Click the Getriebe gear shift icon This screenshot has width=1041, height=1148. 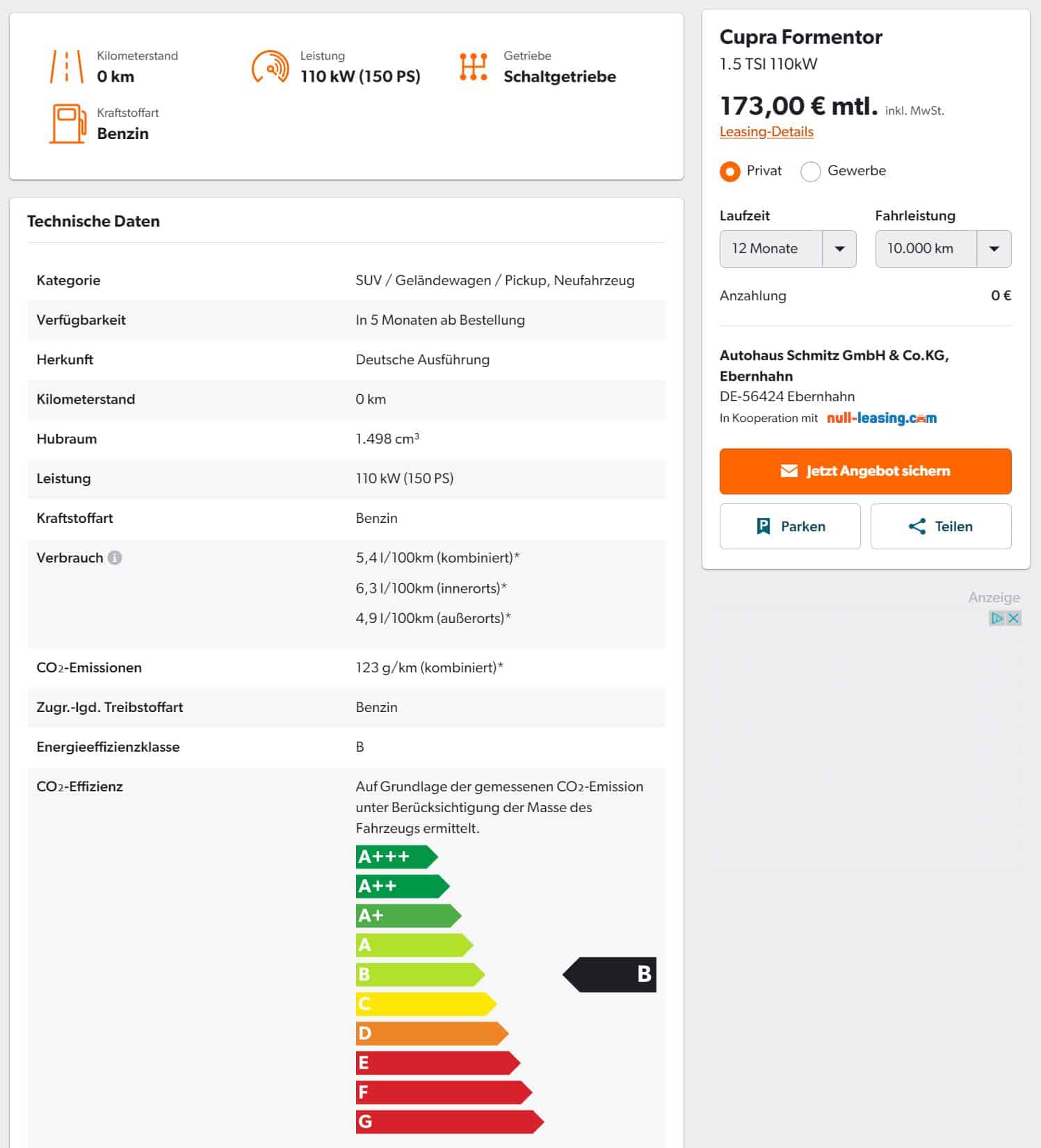click(474, 67)
